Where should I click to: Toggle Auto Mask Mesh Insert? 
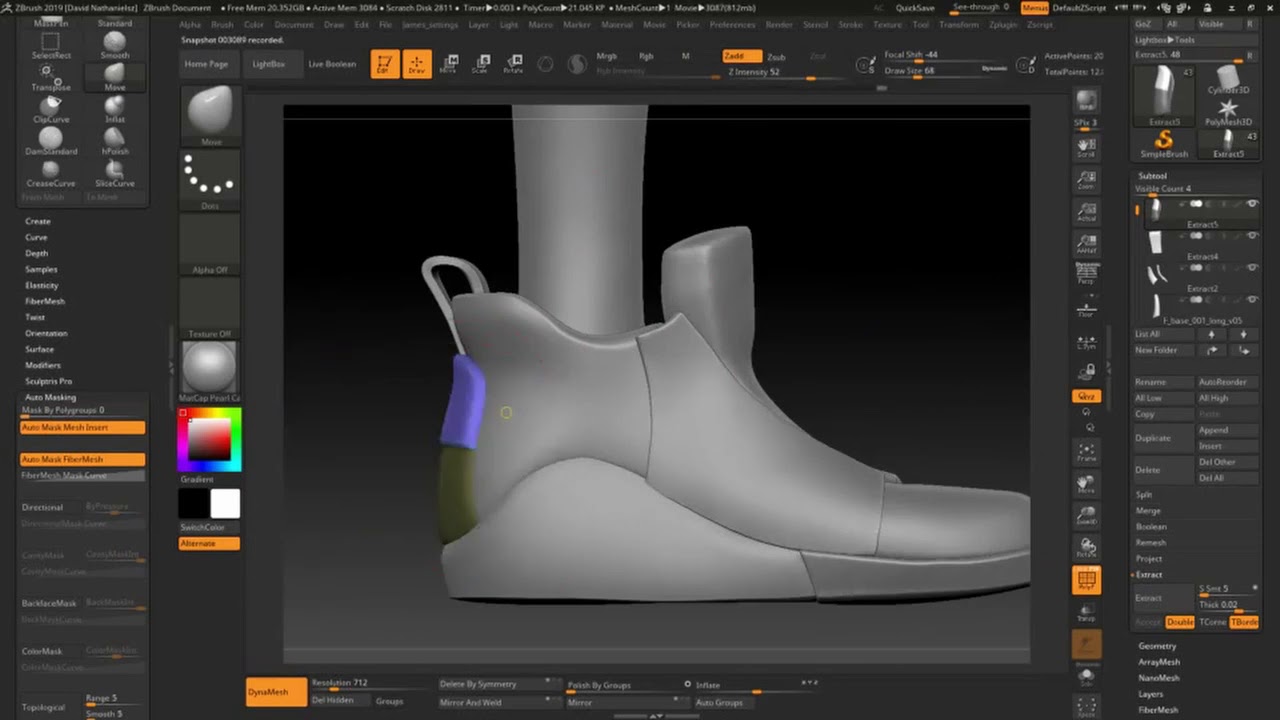pyautogui.click(x=83, y=427)
